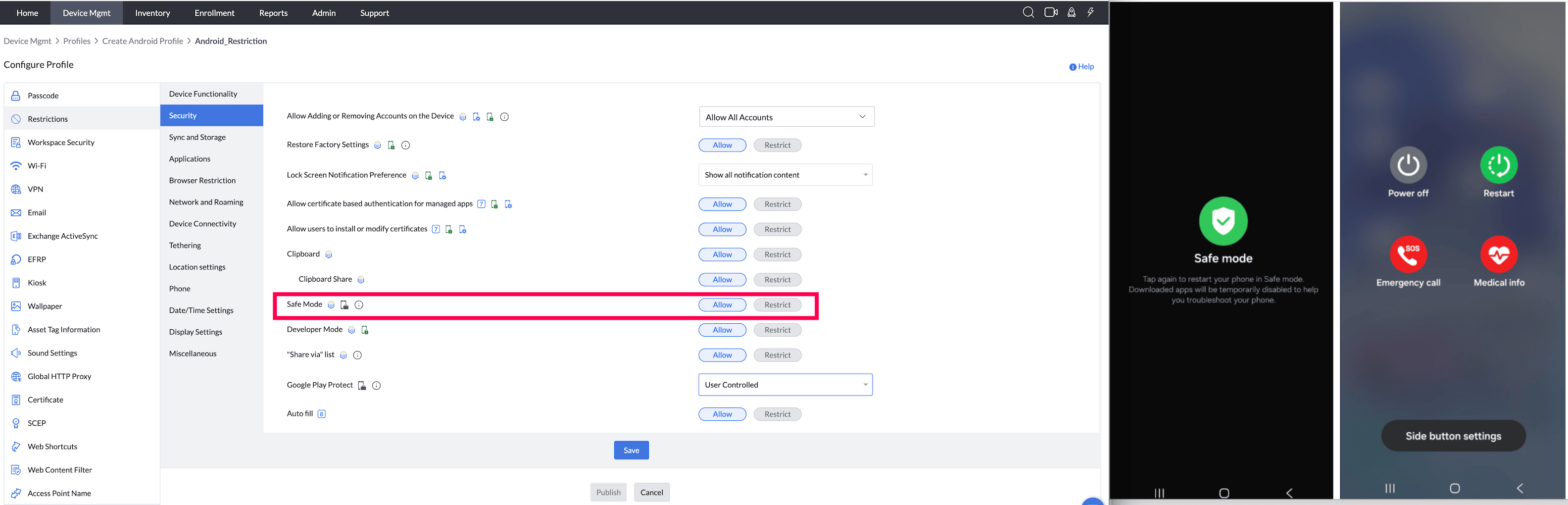This screenshot has height=505, width=1568.
Task: Click the lightning bolt quick actions icon
Action: 1091,12
